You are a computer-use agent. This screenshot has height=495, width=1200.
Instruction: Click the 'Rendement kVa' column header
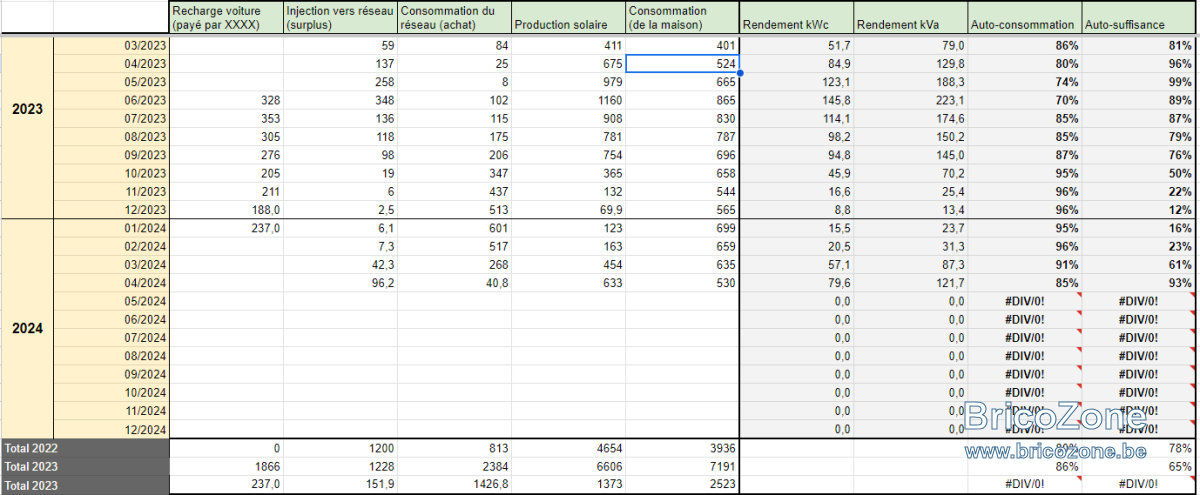[911, 17]
